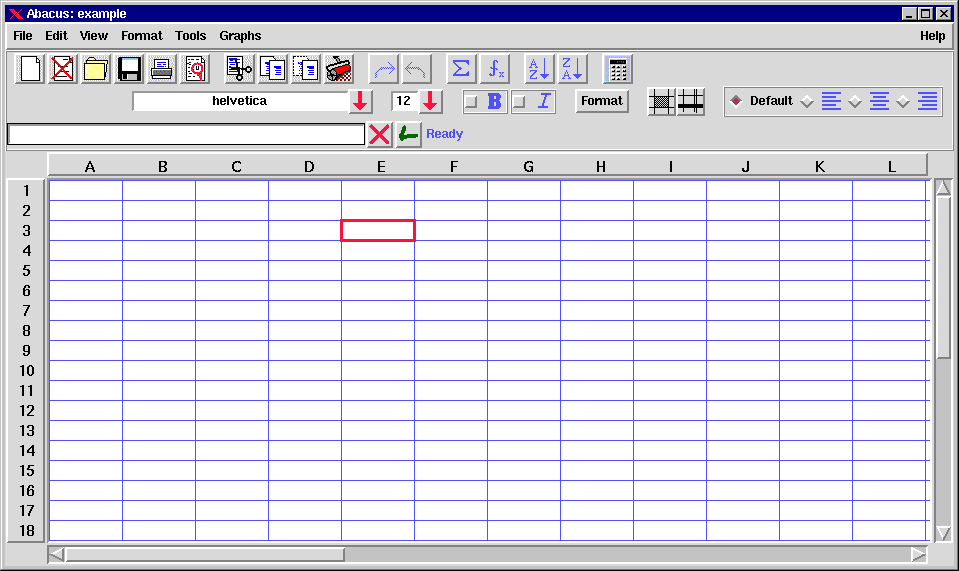Open the calculator icon in toolbar
This screenshot has height=571, width=959.
coord(618,69)
